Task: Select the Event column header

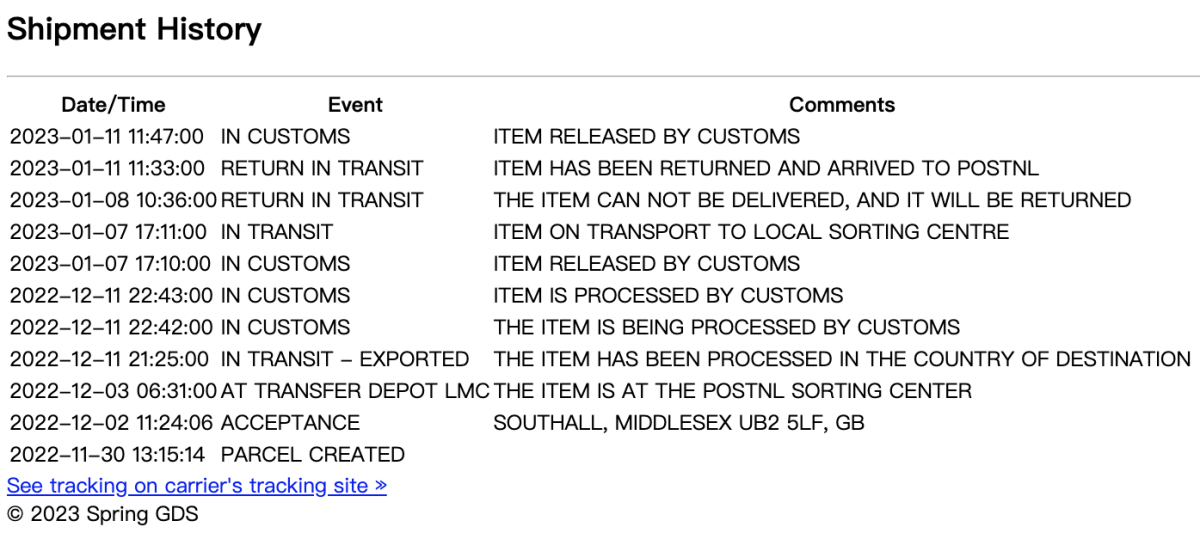Action: click(355, 105)
